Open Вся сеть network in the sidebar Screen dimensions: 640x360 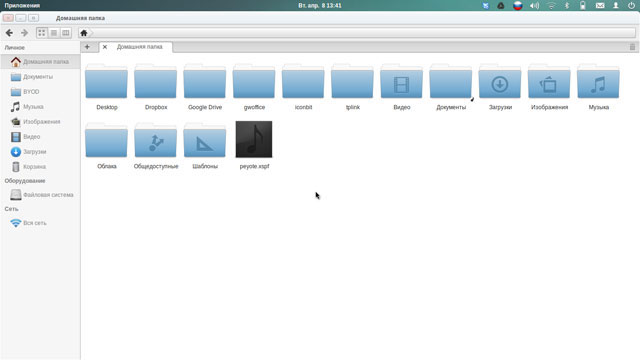click(40, 223)
